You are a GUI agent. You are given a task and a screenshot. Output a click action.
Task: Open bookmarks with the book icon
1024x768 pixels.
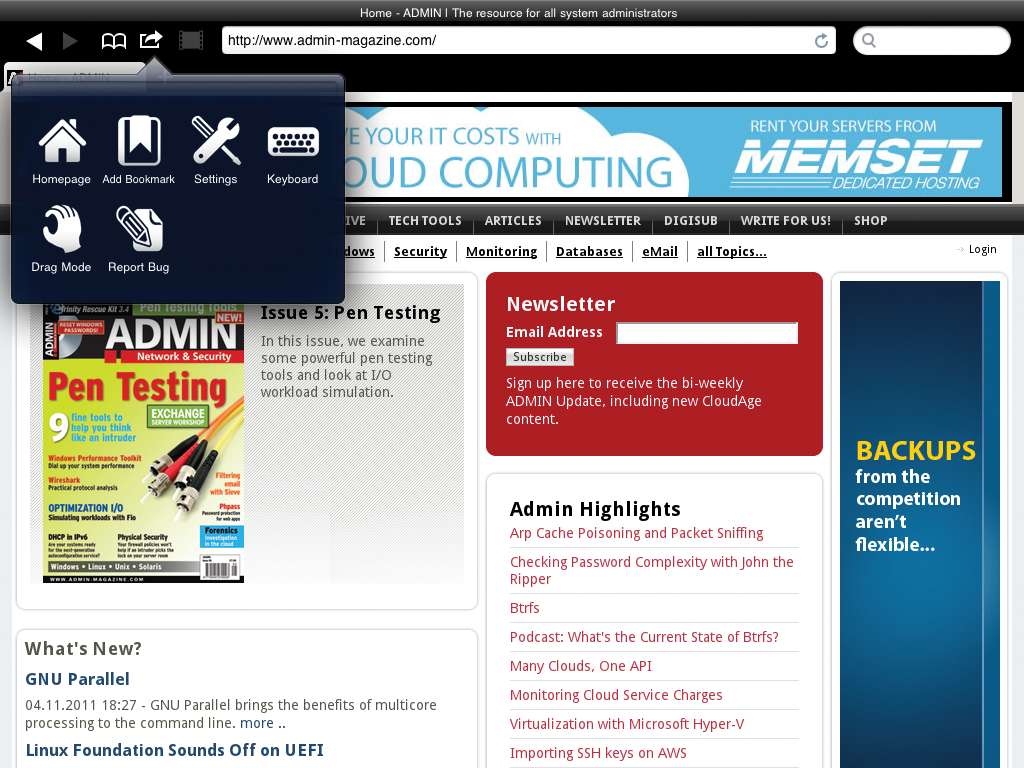(114, 40)
